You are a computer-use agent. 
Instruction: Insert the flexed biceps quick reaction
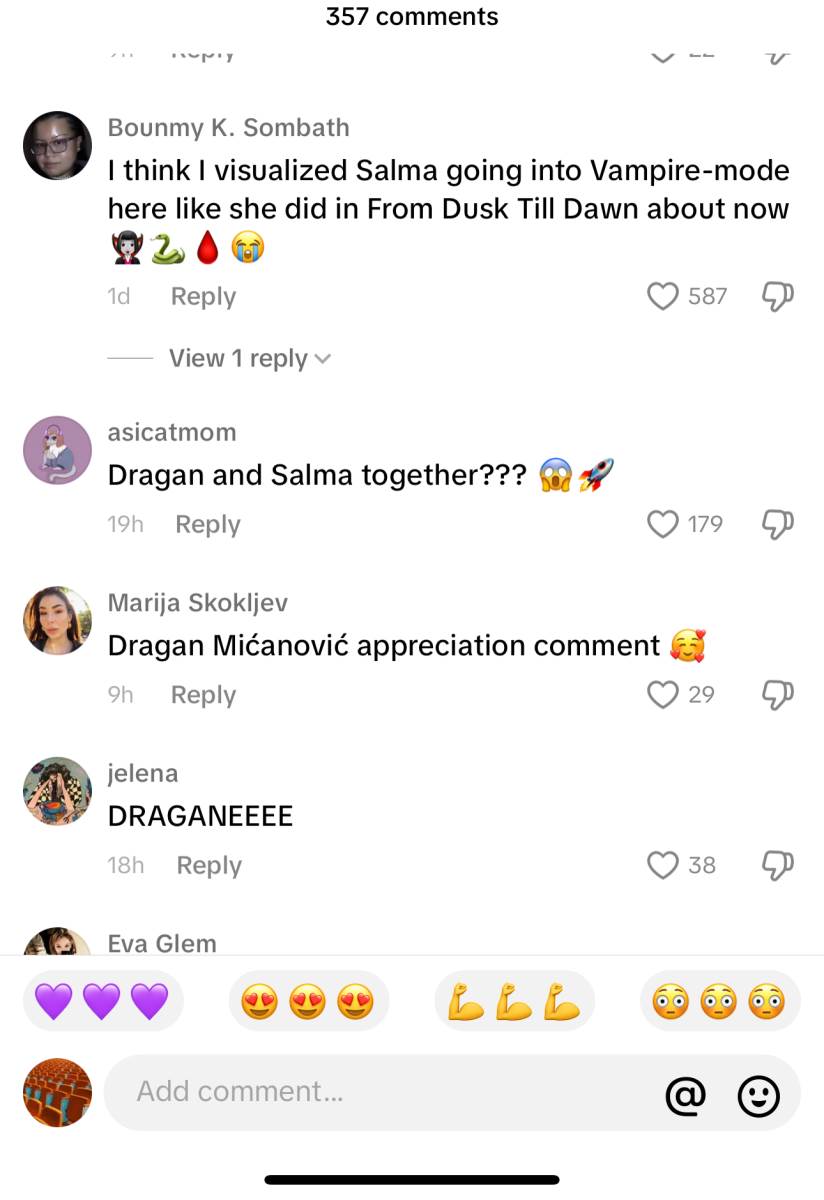(x=514, y=1001)
